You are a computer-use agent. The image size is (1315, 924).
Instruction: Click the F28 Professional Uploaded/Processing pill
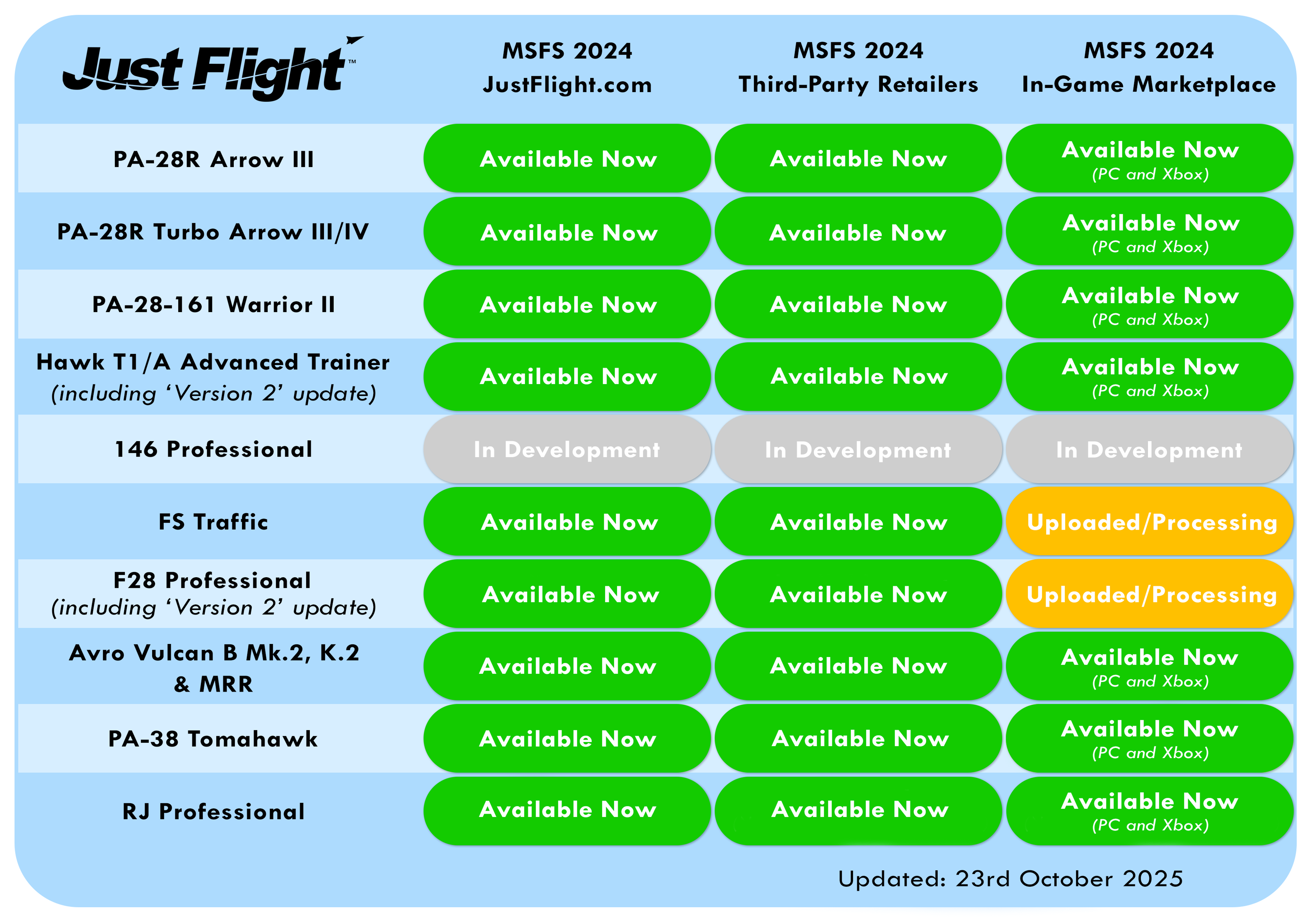coord(1149,595)
